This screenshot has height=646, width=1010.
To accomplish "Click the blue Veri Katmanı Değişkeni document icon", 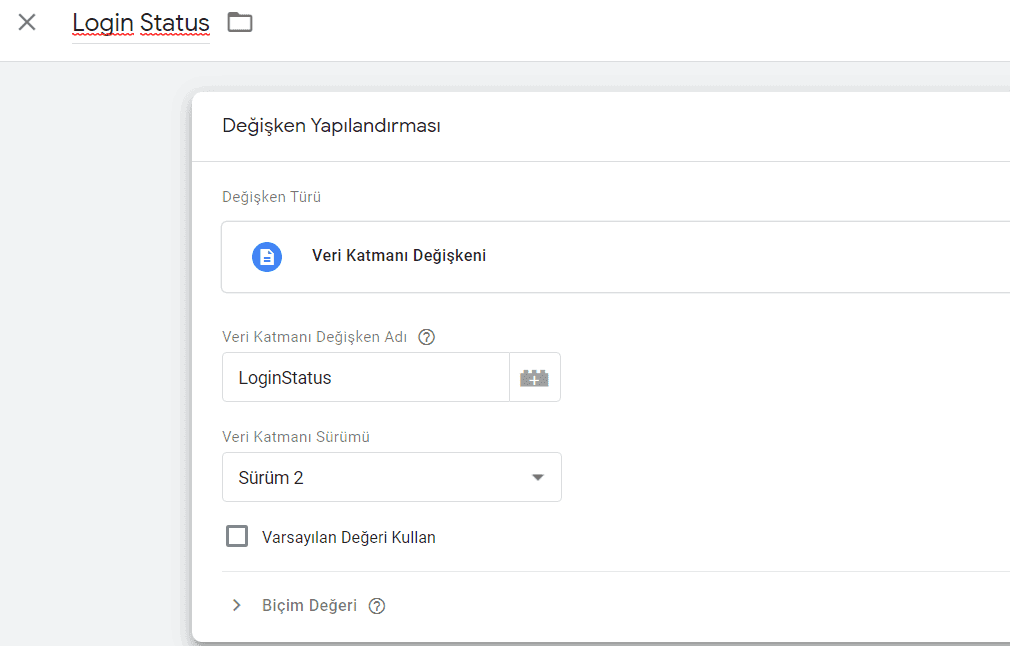I will (267, 256).
